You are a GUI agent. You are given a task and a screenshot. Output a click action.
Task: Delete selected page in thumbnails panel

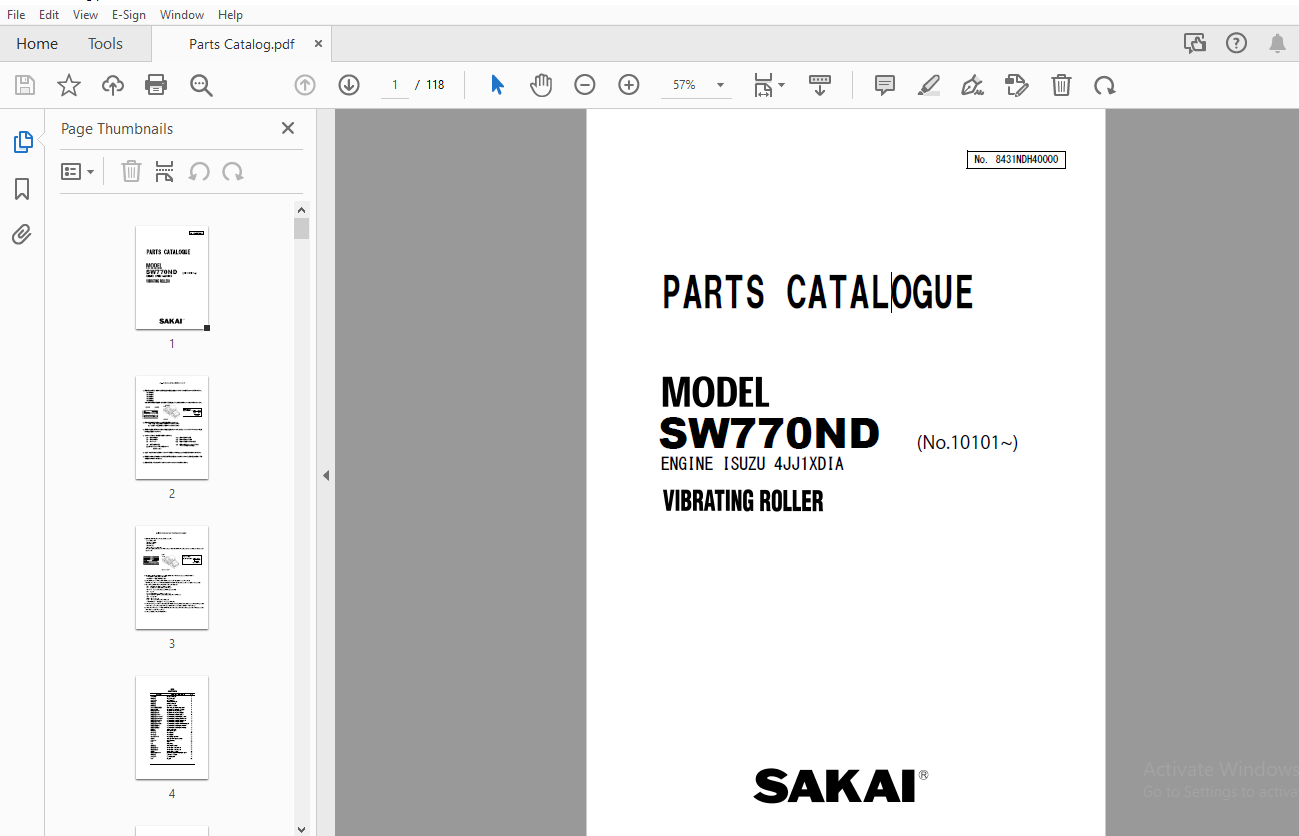point(131,172)
